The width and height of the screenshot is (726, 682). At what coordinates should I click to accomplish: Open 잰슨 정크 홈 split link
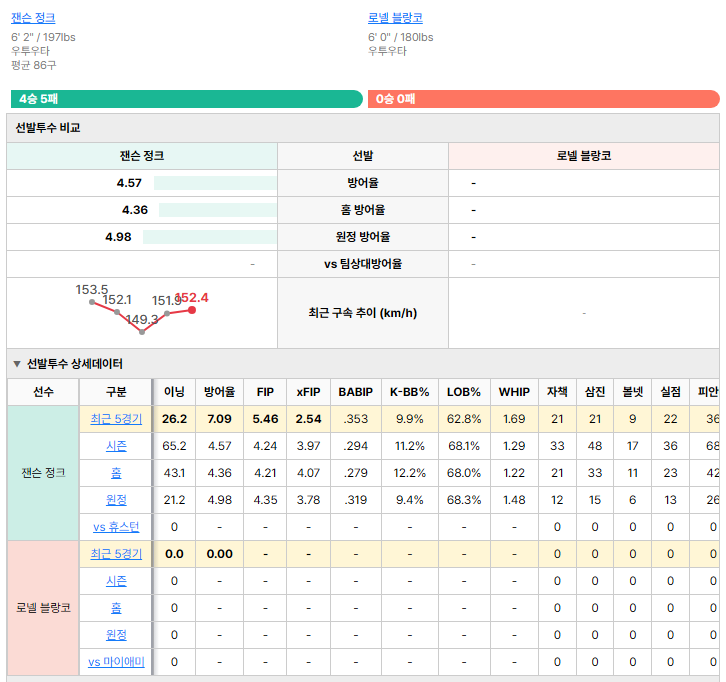(x=116, y=473)
